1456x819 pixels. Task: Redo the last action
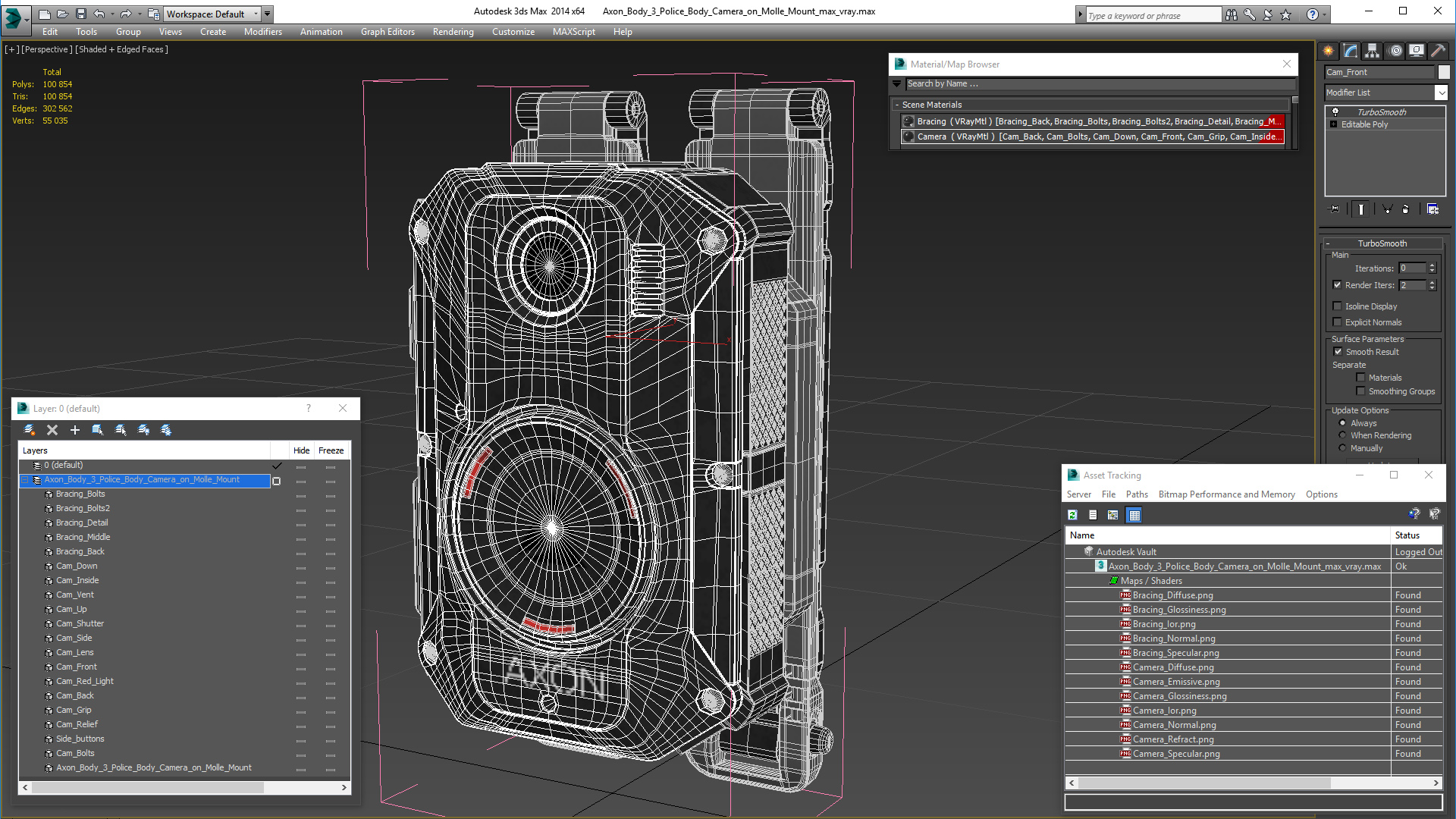[x=126, y=14]
